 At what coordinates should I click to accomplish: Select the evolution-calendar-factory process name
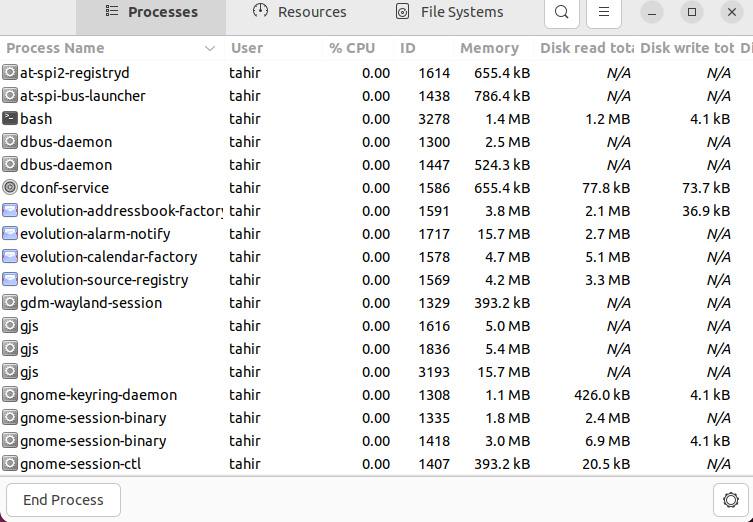(109, 257)
